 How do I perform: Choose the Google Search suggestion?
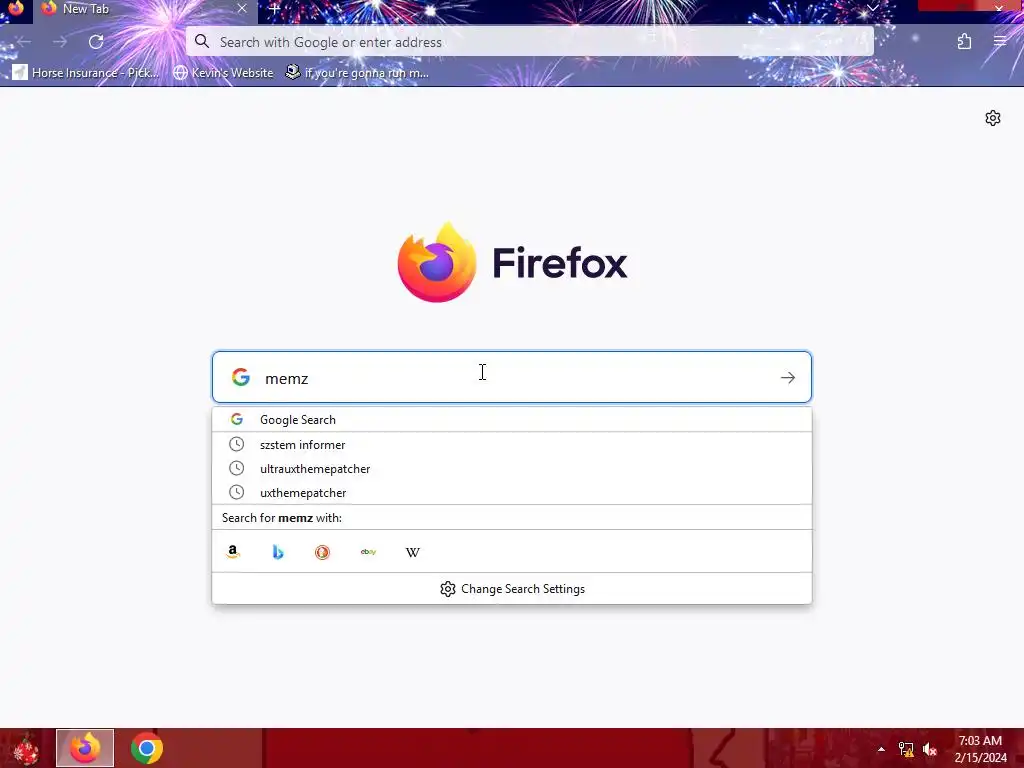coord(512,419)
